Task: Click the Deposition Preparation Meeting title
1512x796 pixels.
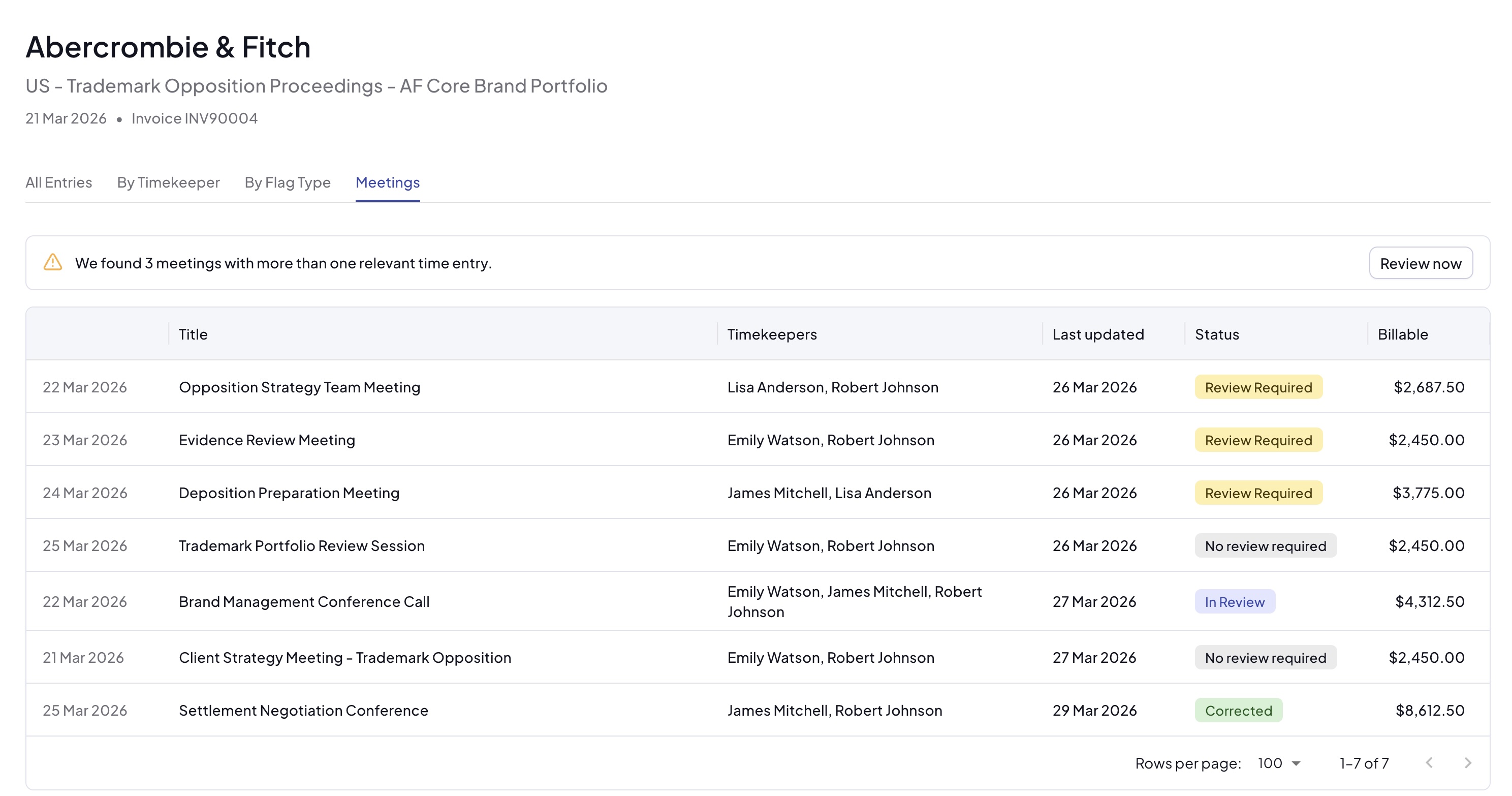Action: [289, 493]
